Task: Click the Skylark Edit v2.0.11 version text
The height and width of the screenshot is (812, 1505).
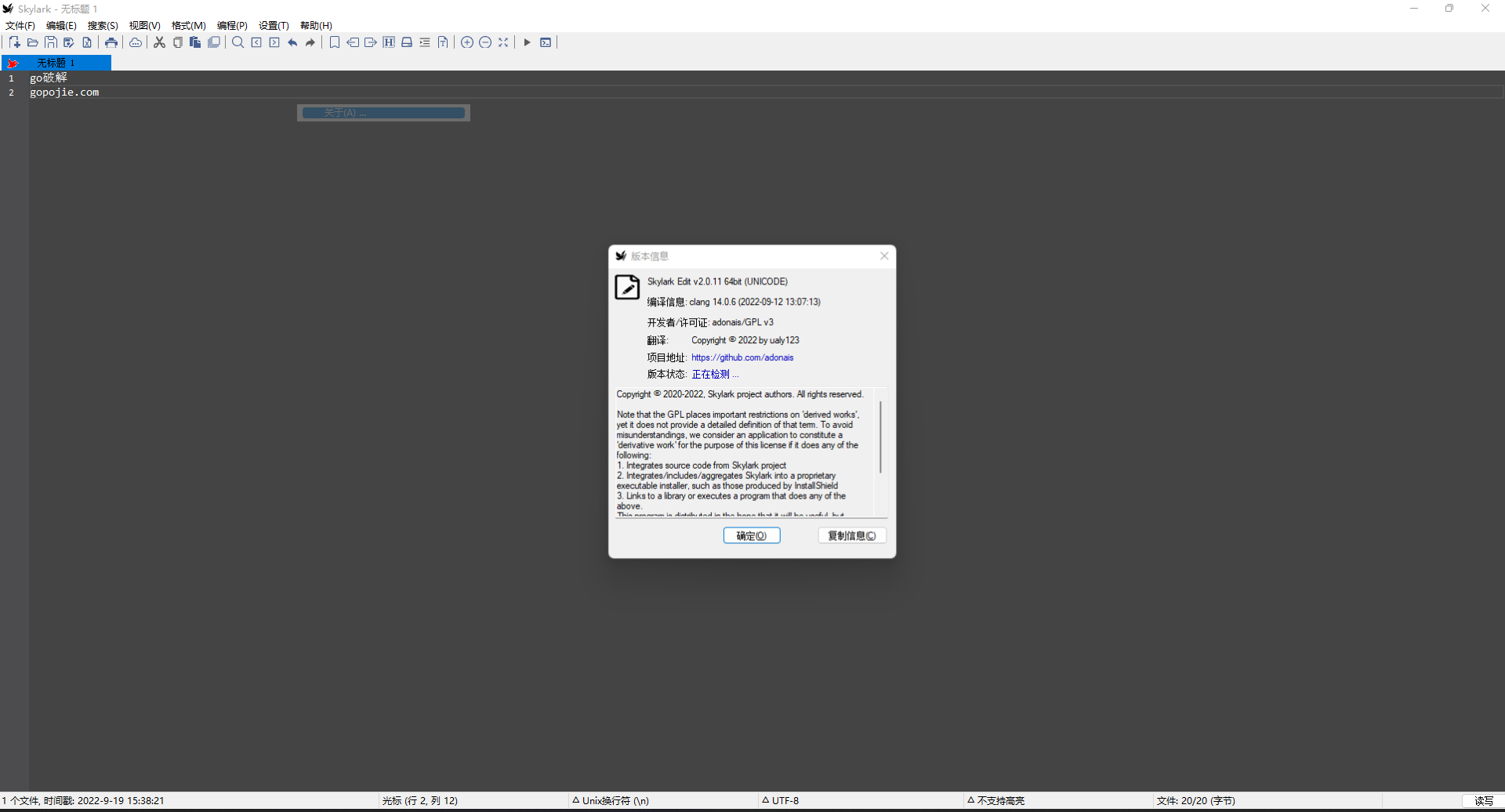Action: pos(717,281)
